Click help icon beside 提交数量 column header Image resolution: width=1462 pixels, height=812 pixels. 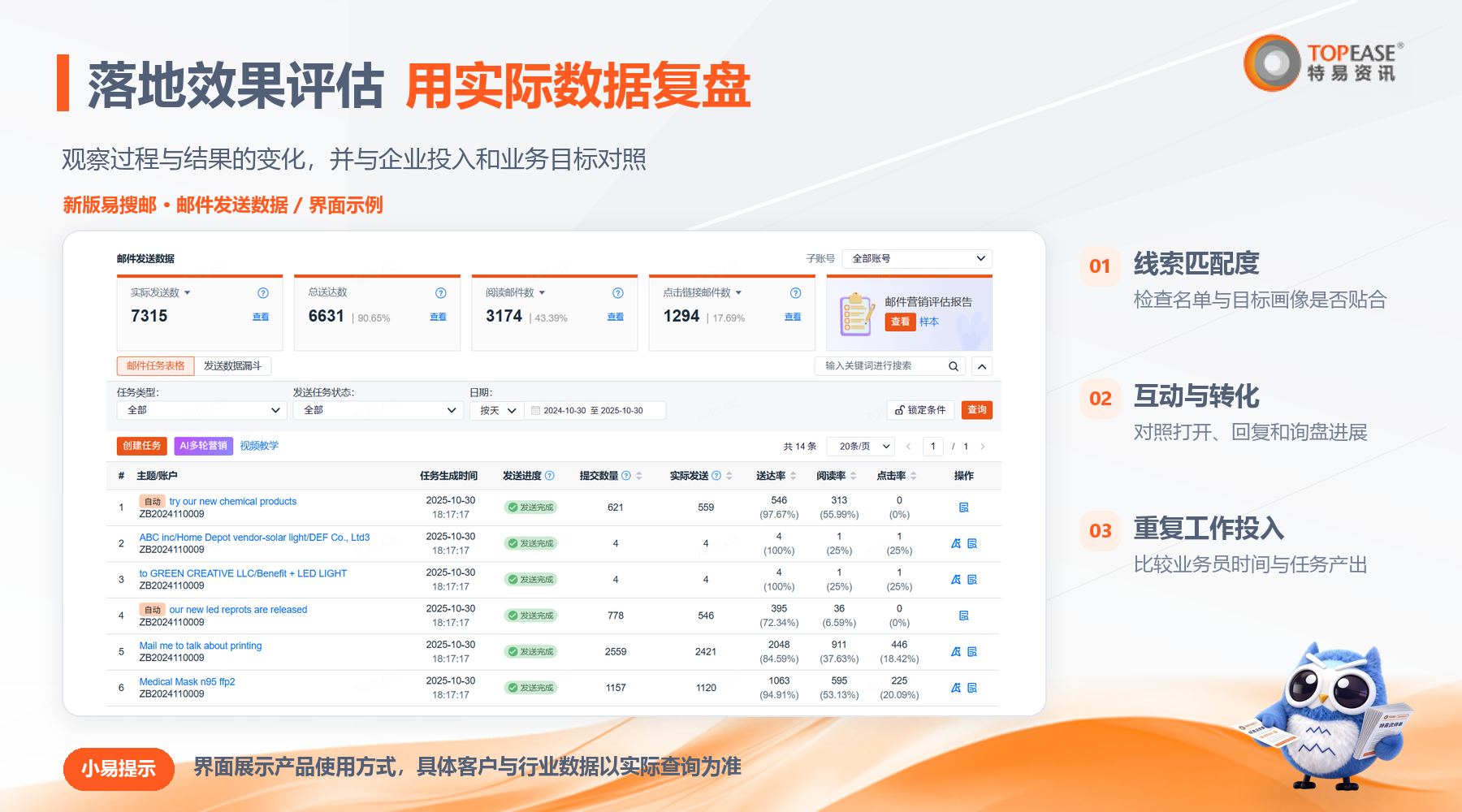point(626,476)
